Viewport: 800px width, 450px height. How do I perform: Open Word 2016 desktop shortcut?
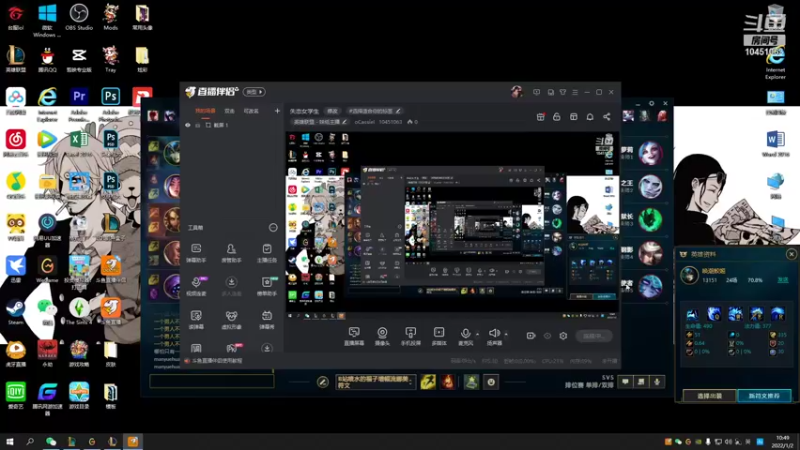[x=775, y=143]
